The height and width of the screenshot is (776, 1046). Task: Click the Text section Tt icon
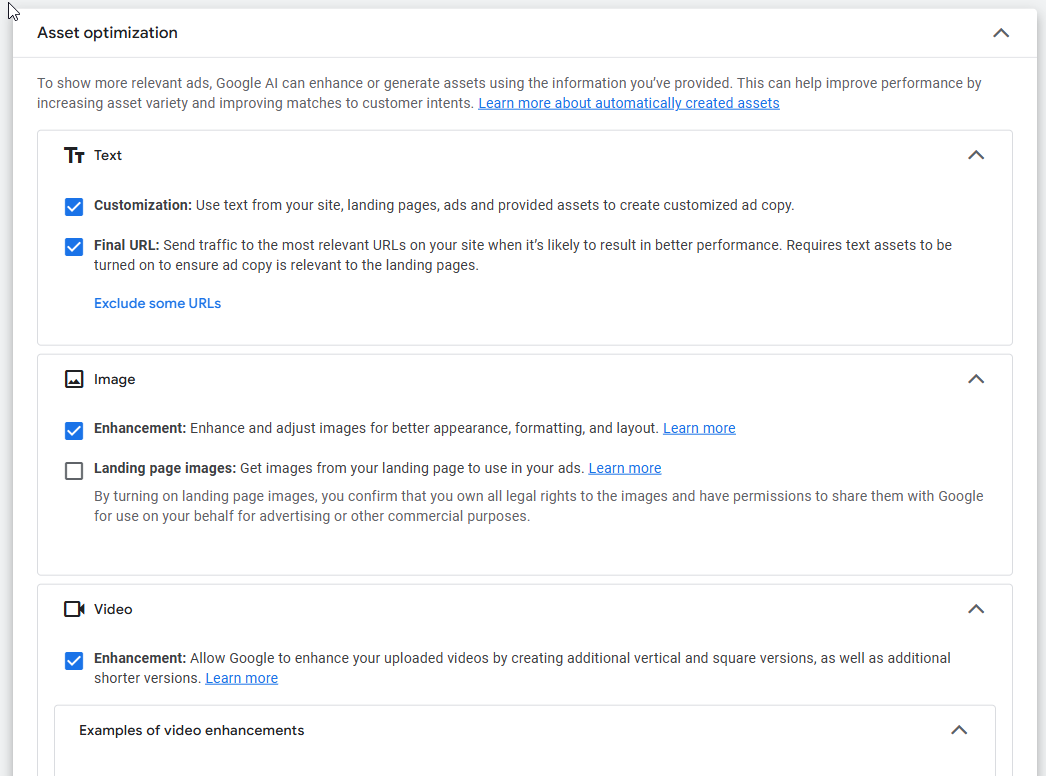coord(74,155)
